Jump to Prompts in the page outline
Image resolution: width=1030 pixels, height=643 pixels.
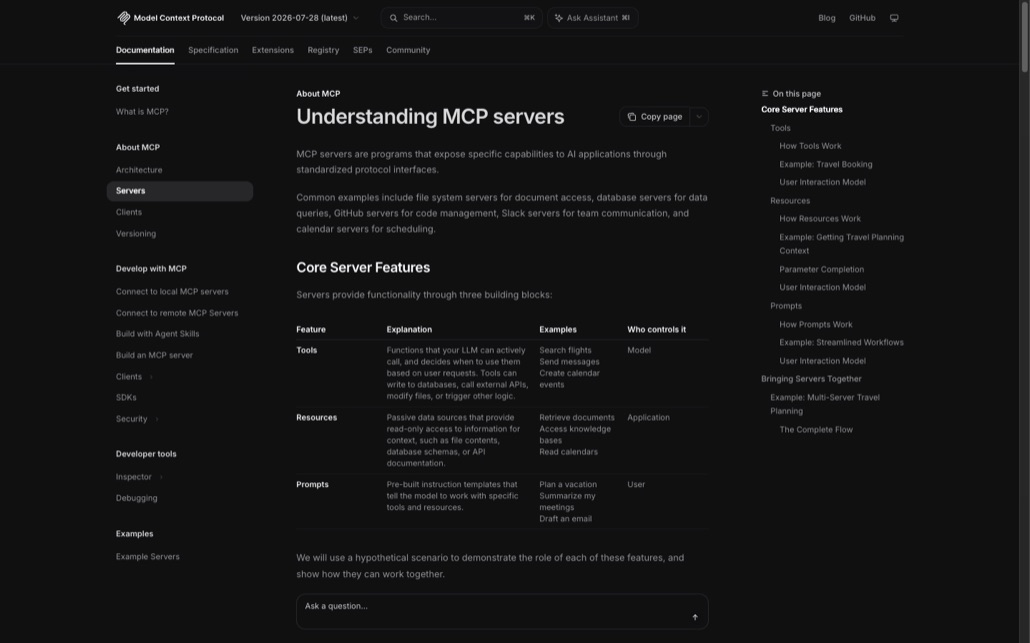click(786, 306)
